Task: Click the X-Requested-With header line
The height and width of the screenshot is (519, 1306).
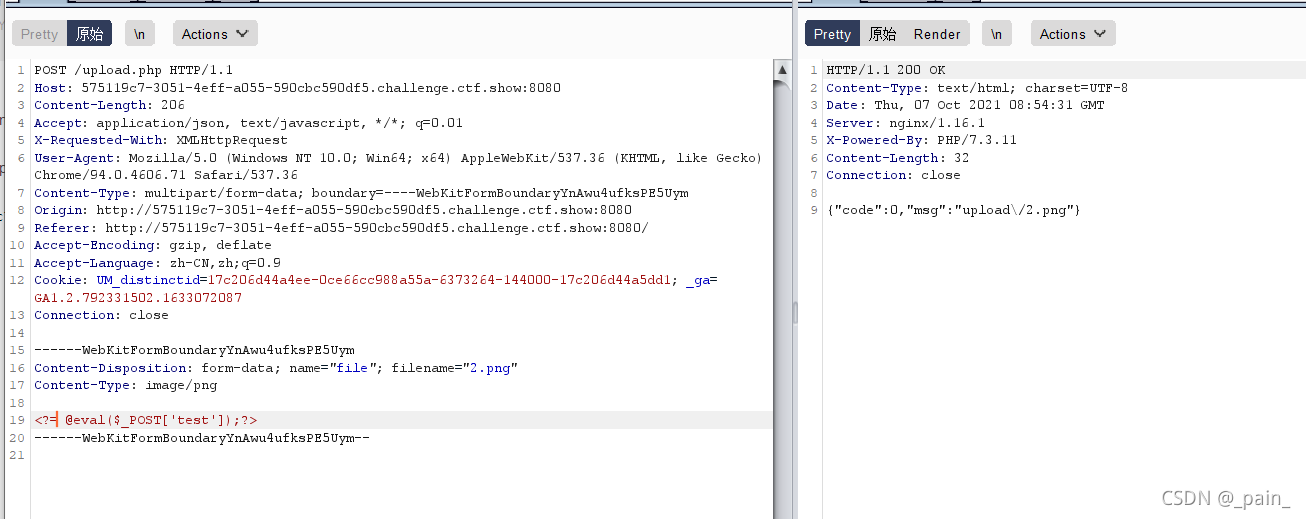Action: [161, 140]
